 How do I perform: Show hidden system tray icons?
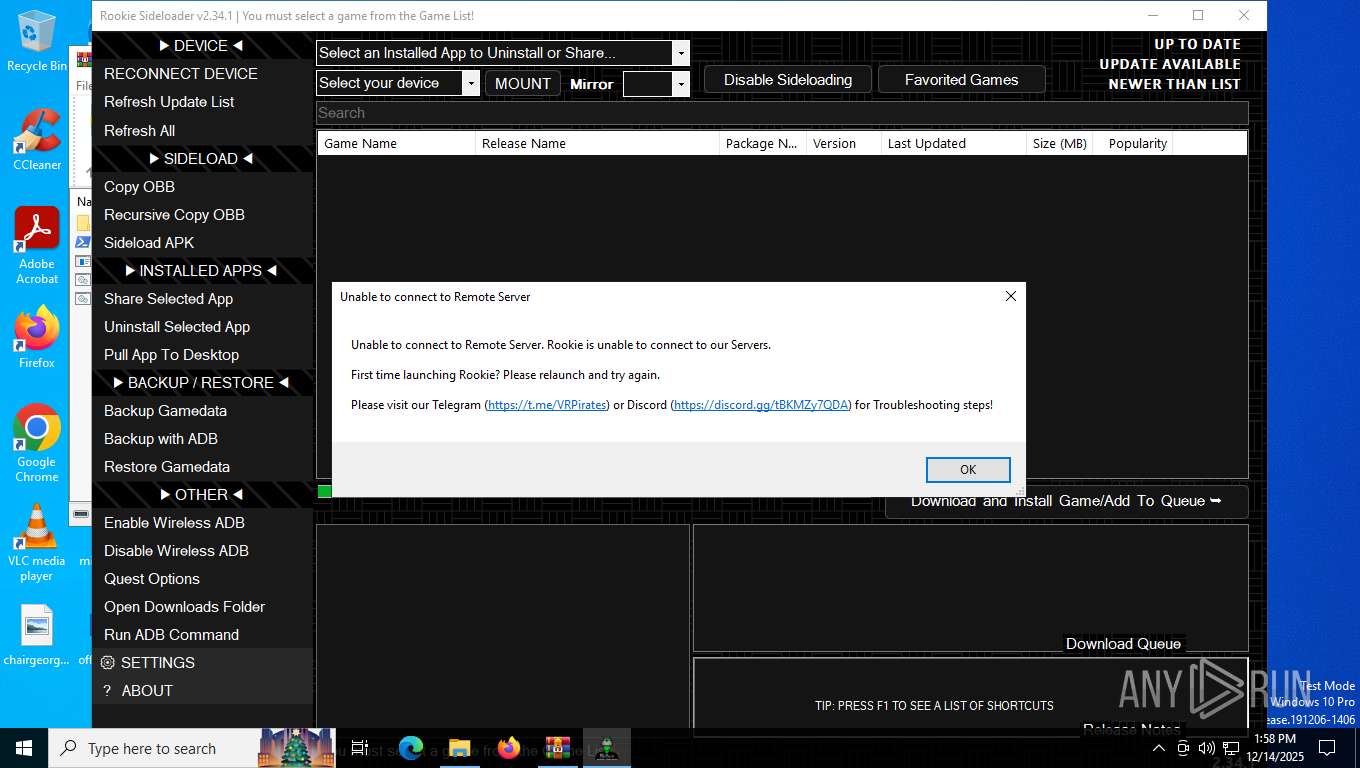click(1159, 748)
